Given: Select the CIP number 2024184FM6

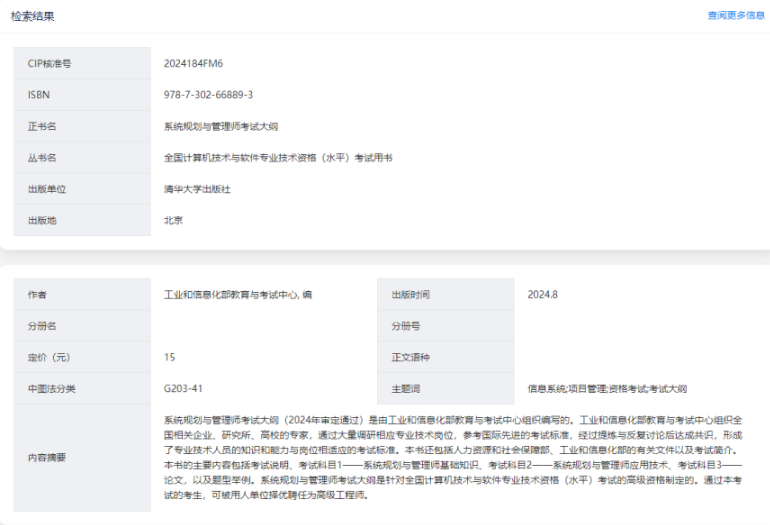Looking at the screenshot, I should [x=193, y=63].
